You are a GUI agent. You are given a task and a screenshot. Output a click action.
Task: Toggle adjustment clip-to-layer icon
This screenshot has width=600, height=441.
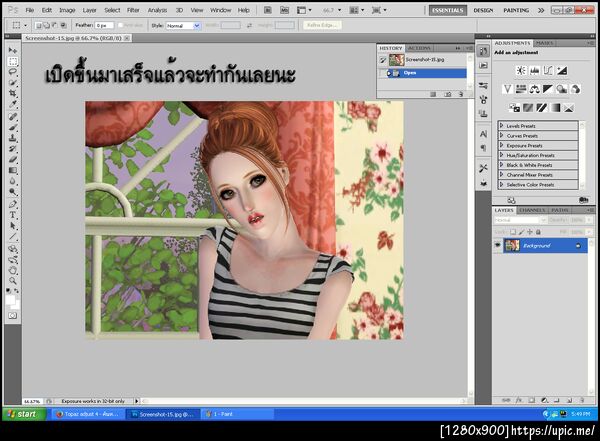click(584, 200)
